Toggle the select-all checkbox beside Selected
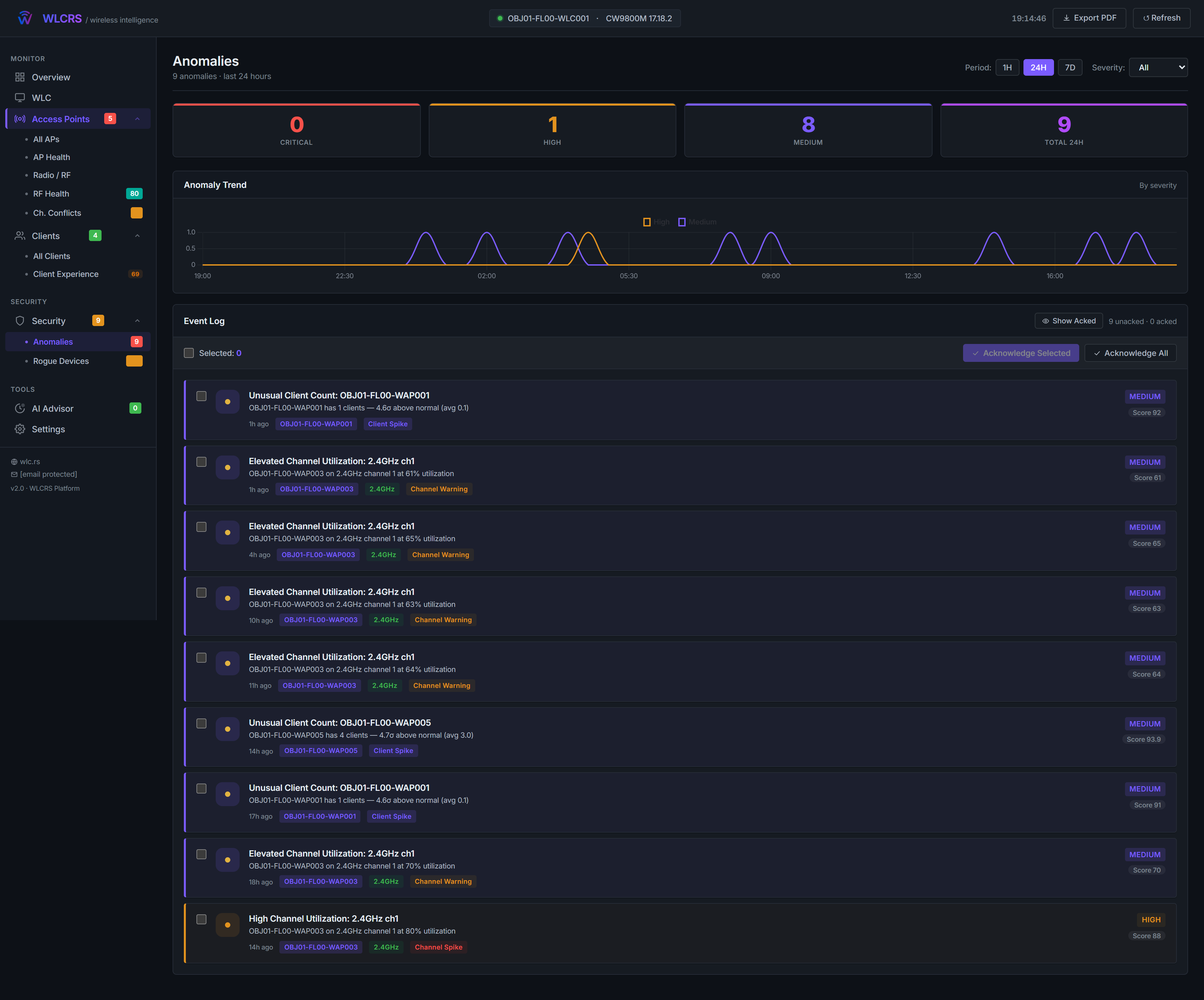Viewport: 1204px width, 1000px height. coord(188,353)
